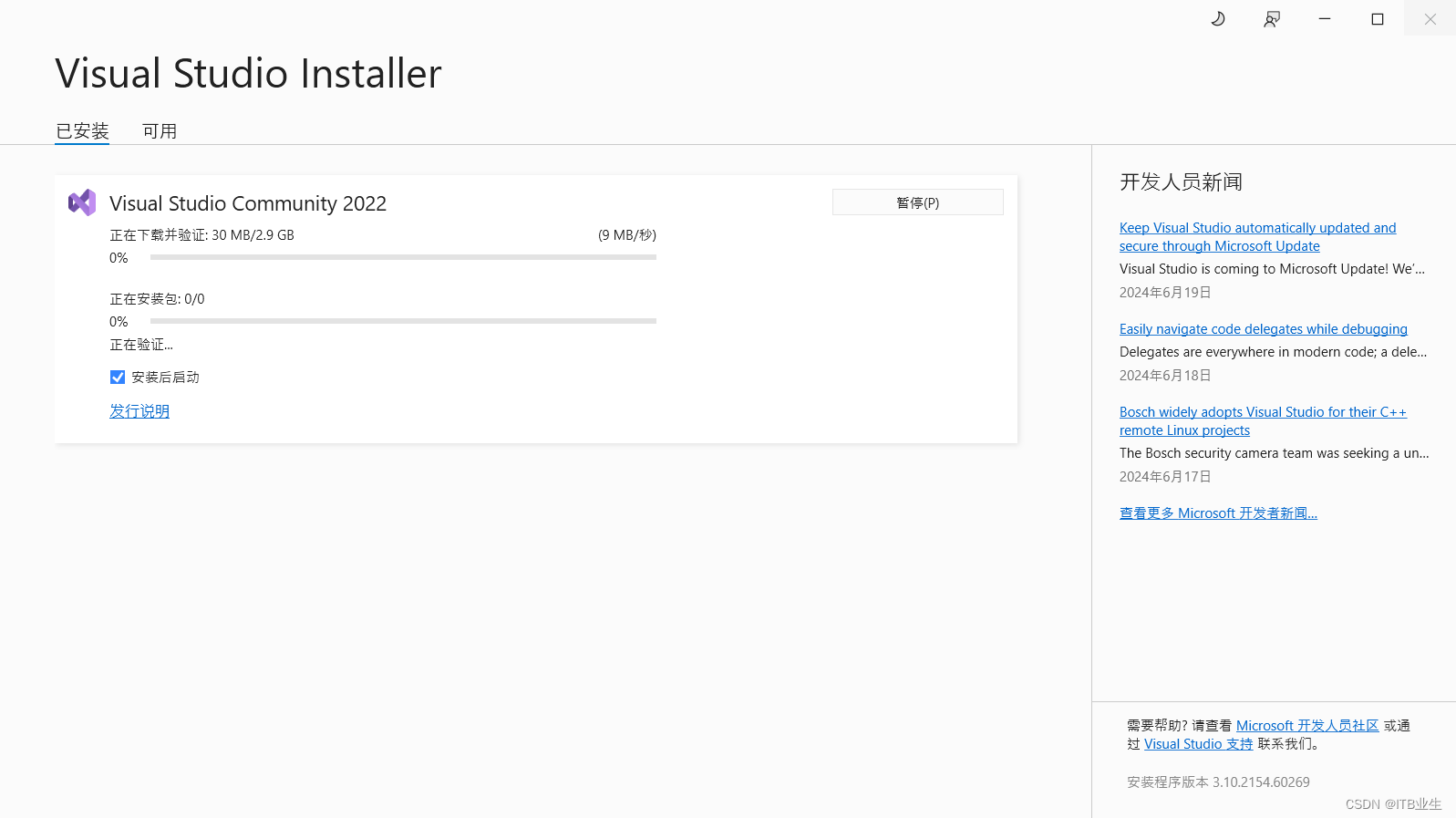1456x818 pixels.
Task: Open the Visual Studio 支持 link
Action: pyautogui.click(x=1199, y=744)
